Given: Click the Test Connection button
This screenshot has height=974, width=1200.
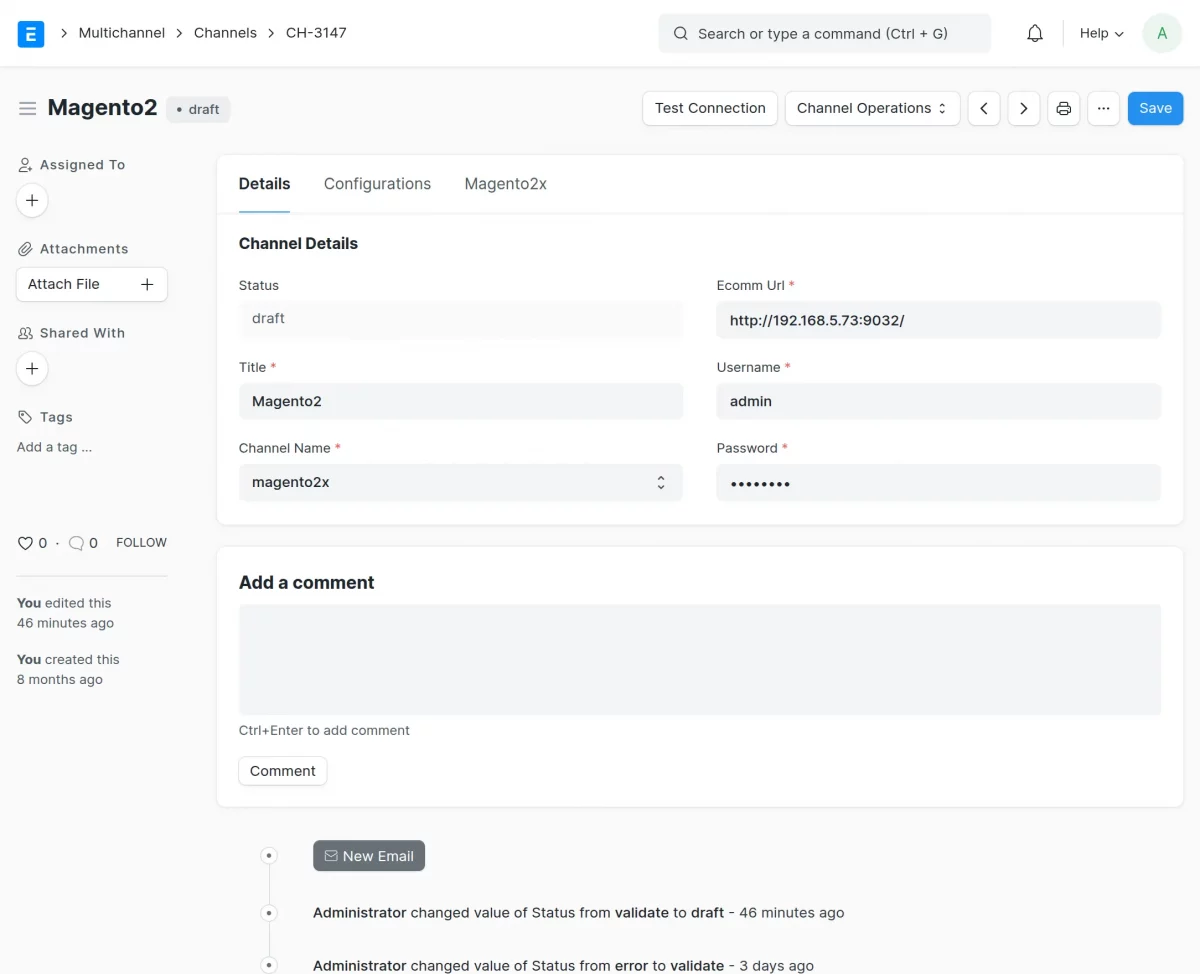Looking at the screenshot, I should [709, 108].
